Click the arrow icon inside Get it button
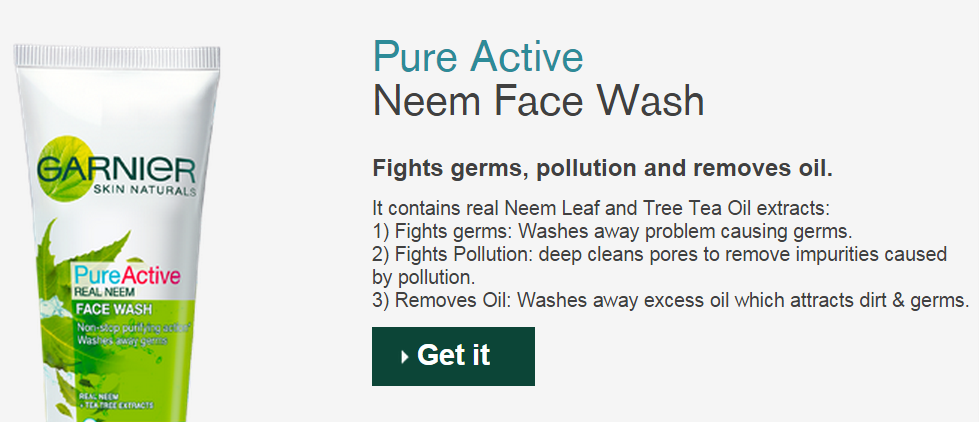The width and height of the screenshot is (979, 422). [x=405, y=357]
